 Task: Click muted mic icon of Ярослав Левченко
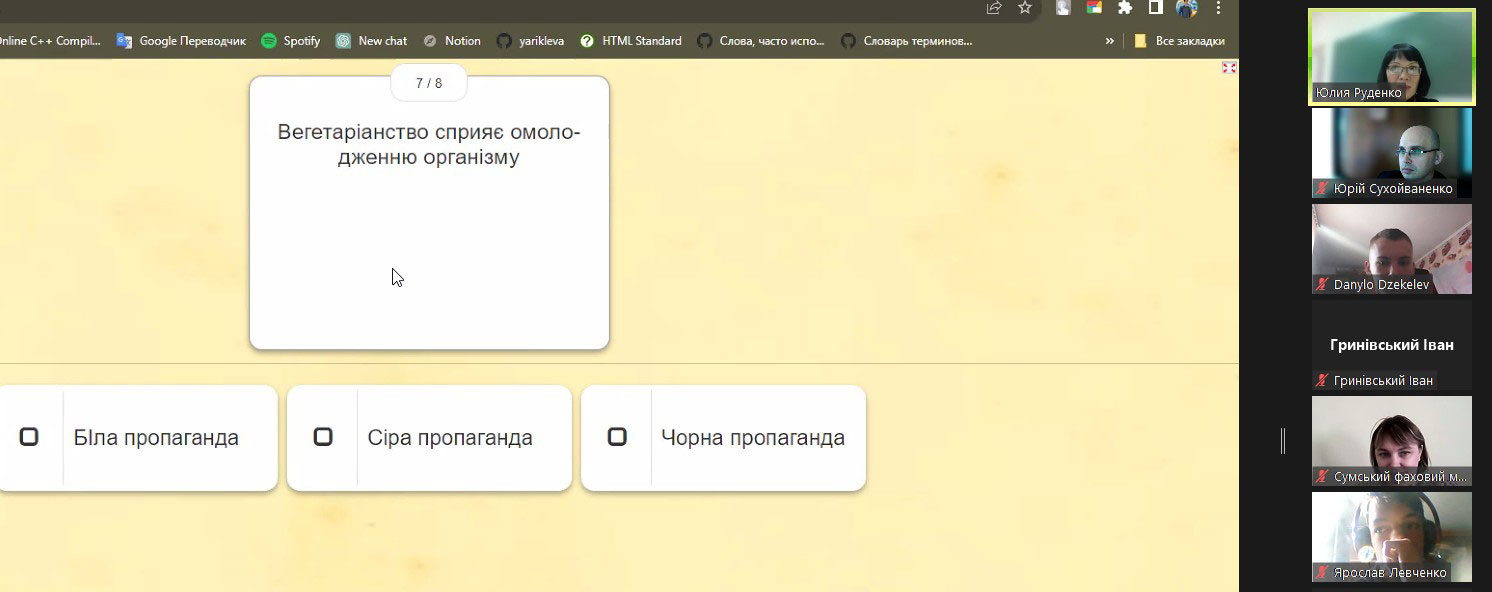[x=1322, y=573]
